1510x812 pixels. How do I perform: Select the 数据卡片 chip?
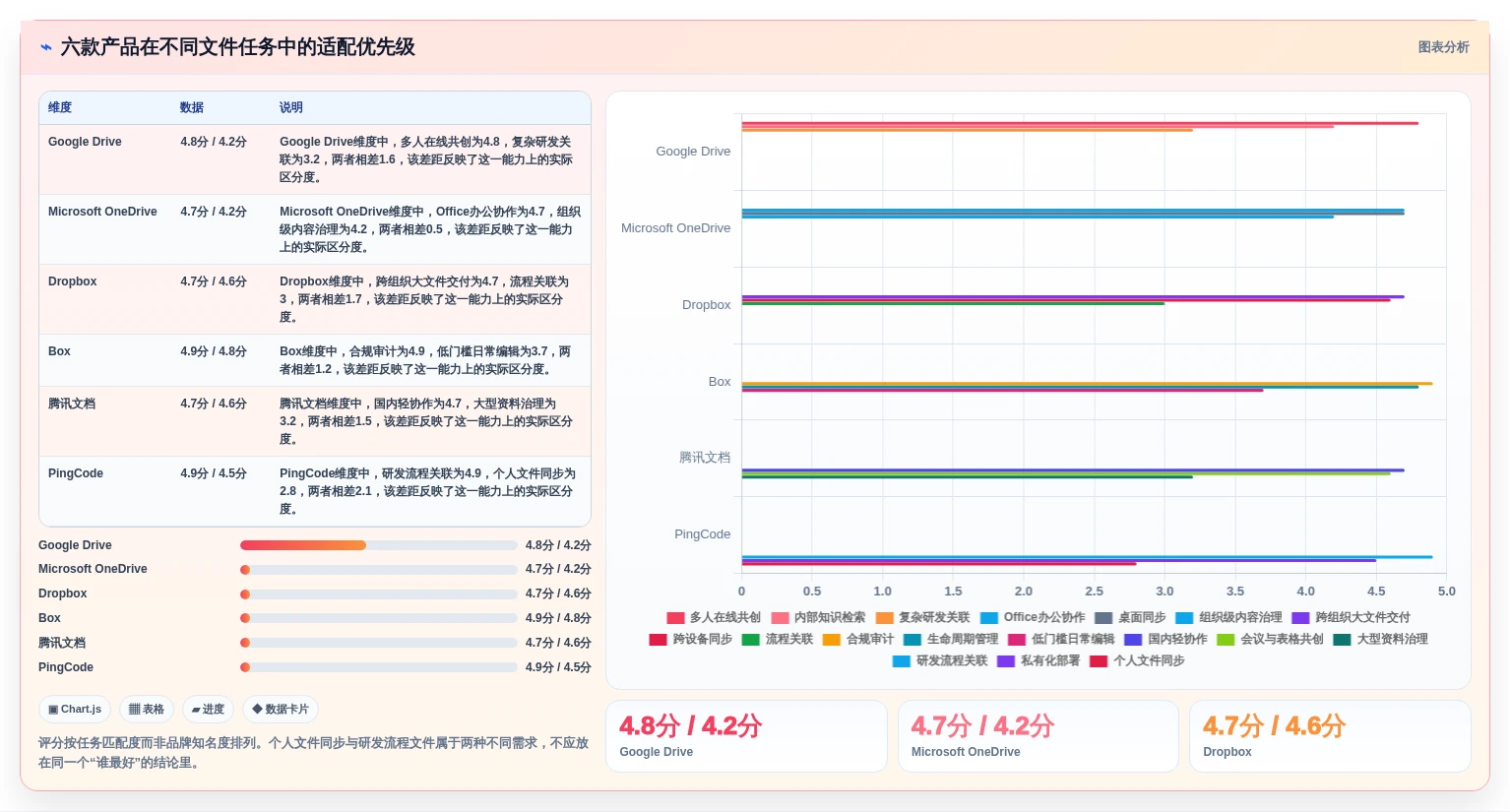pyautogui.click(x=281, y=709)
